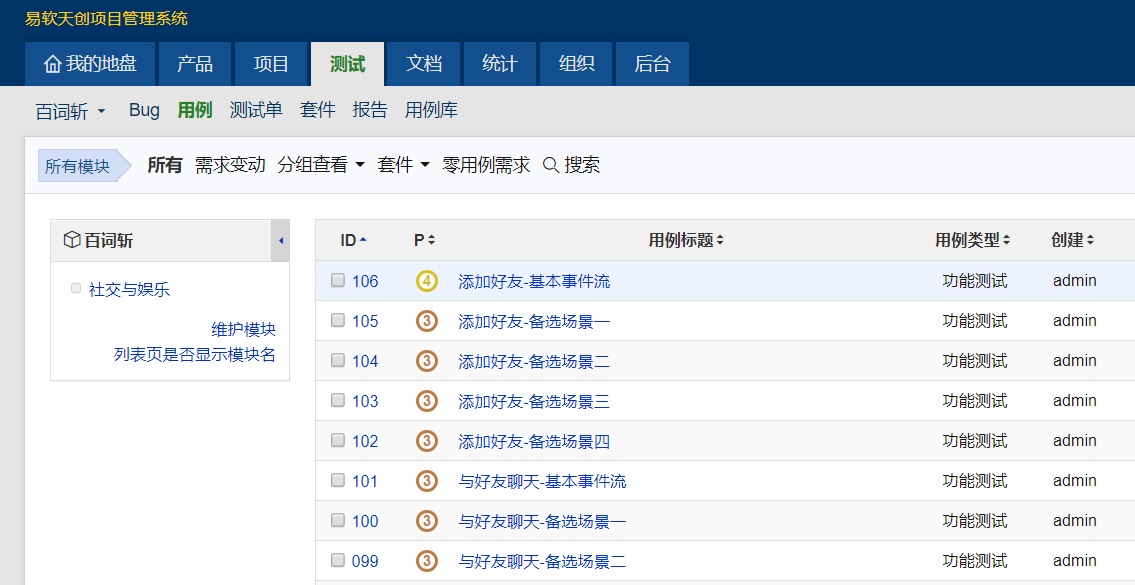Tick the checkbox for case 101
The height and width of the screenshot is (585, 1135).
pos(338,480)
